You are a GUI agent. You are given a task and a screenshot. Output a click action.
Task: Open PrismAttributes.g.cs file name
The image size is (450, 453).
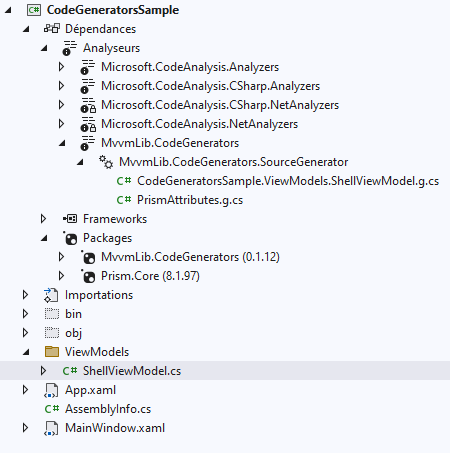(x=190, y=200)
